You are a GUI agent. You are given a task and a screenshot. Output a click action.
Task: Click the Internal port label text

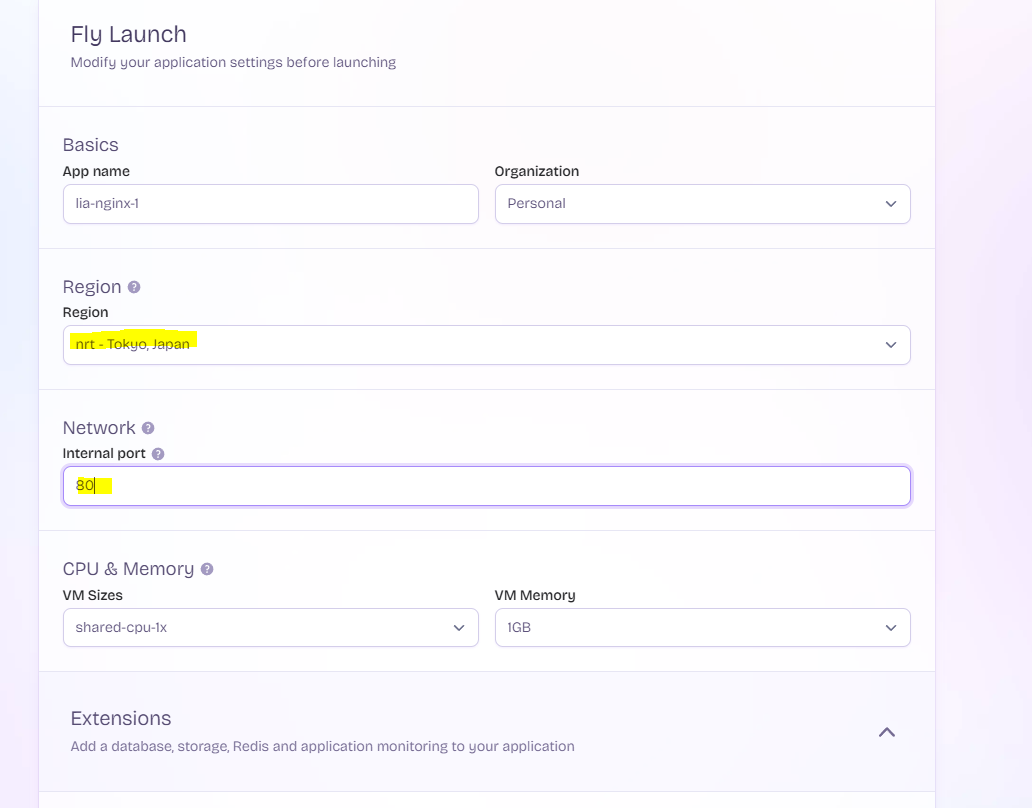tap(104, 454)
